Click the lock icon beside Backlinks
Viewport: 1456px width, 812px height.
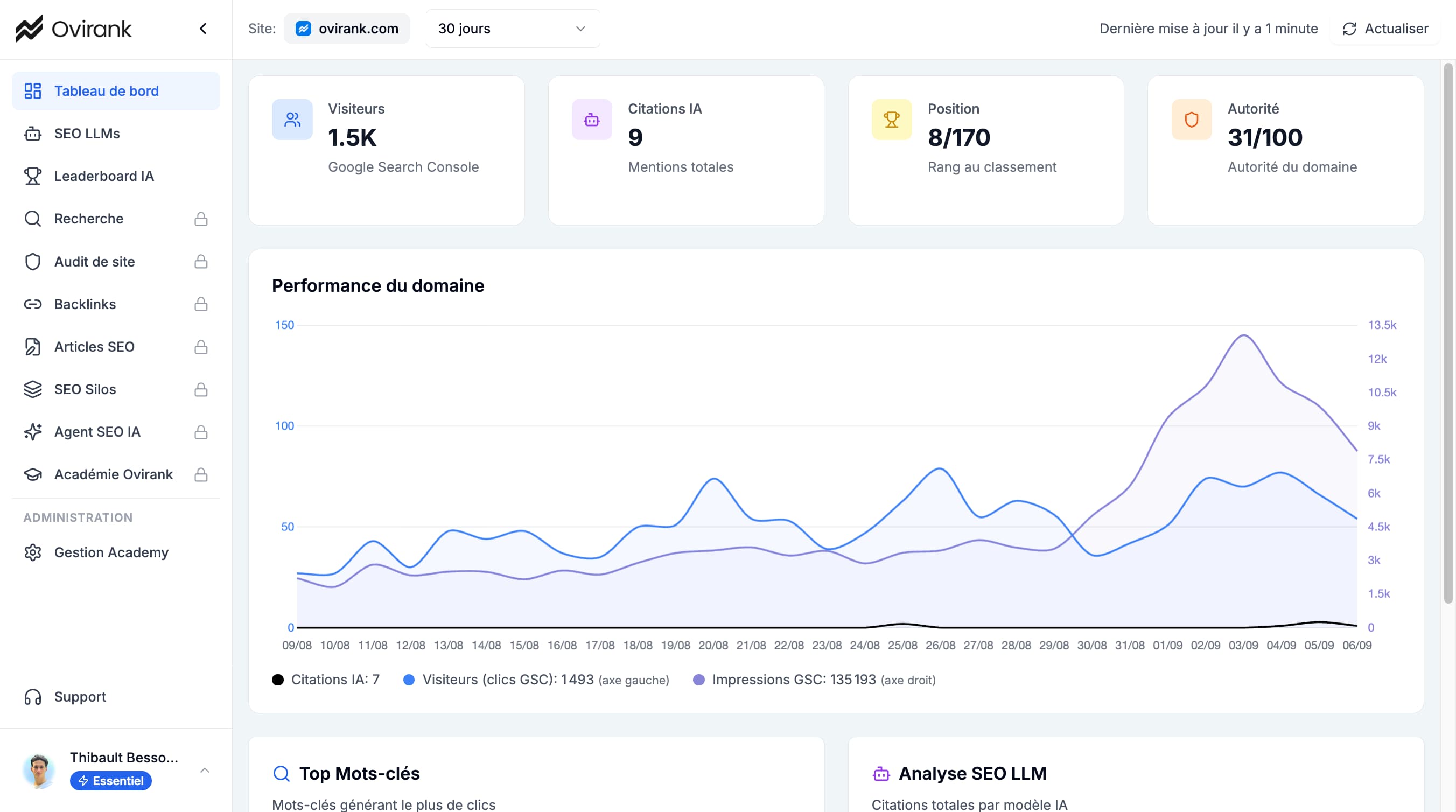tap(201, 304)
